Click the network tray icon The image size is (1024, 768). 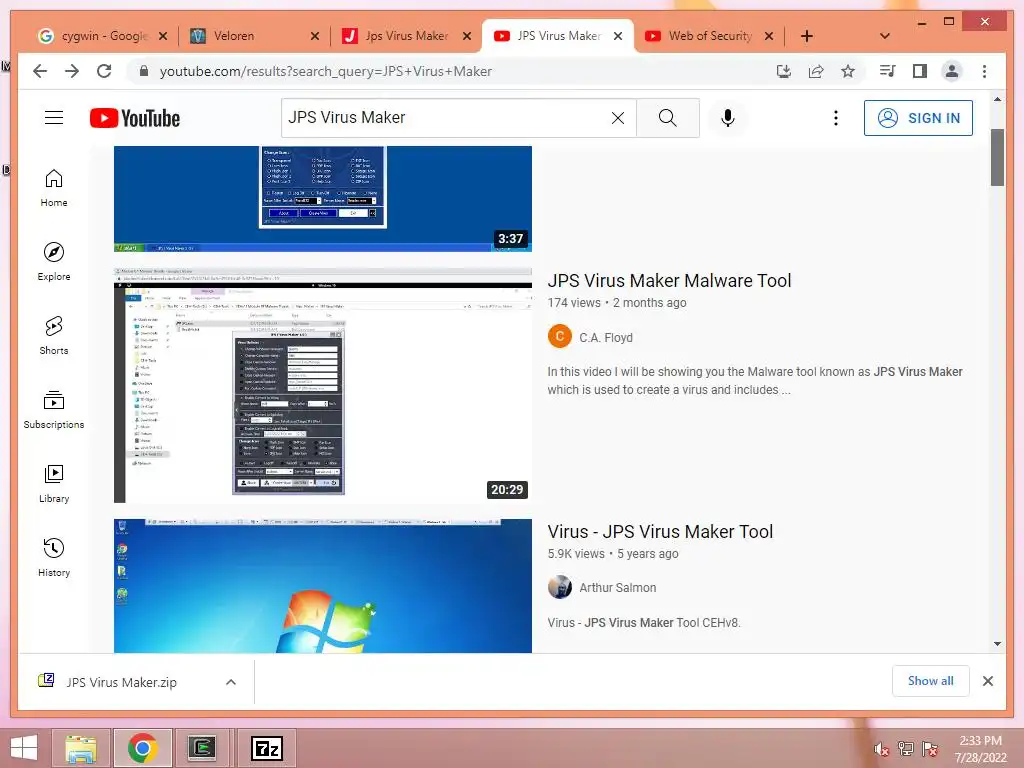click(906, 749)
